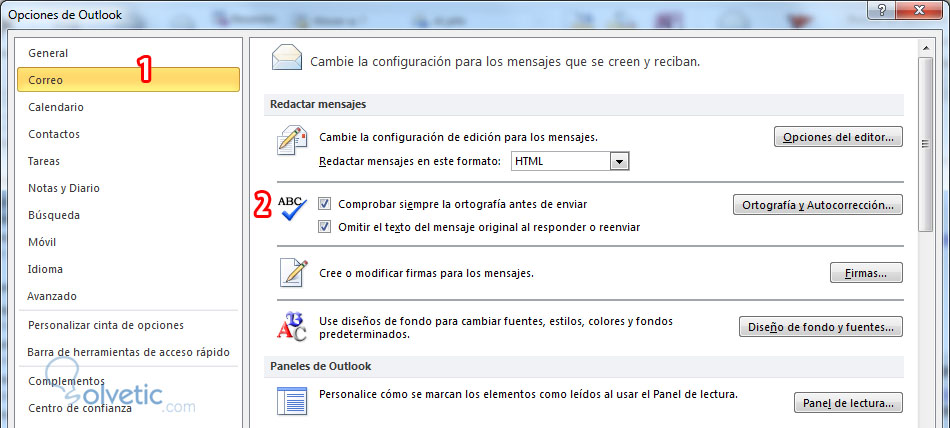Image resolution: width=950 pixels, height=428 pixels.
Task: Open Barra de herramientas de acceso rápido
Action: 129,352
